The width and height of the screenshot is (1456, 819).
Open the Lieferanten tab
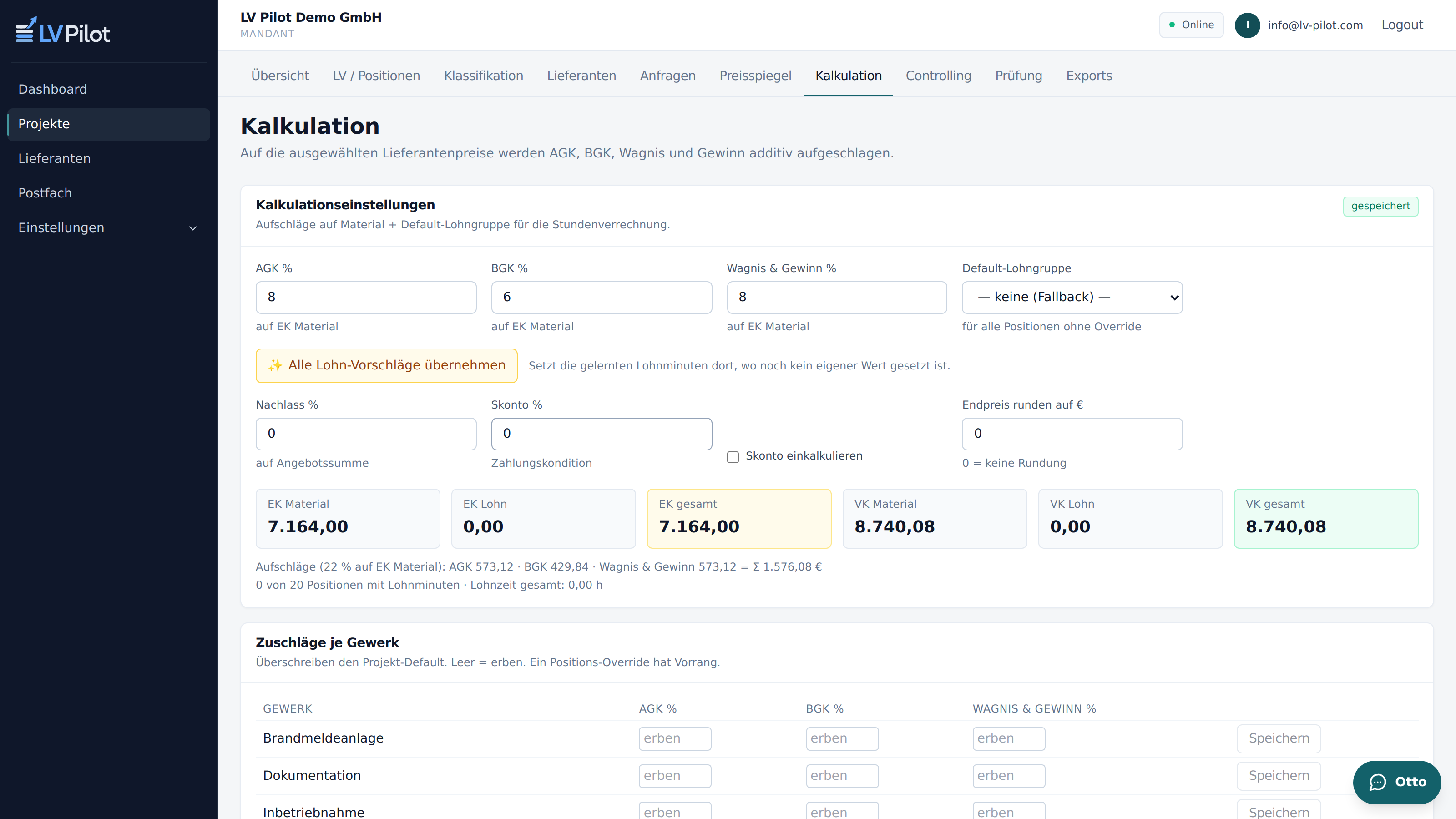click(x=581, y=76)
